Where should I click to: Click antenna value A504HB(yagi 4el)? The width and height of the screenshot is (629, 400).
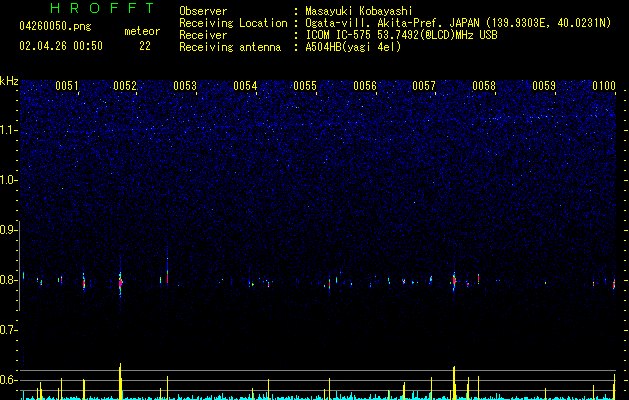(x=353, y=47)
